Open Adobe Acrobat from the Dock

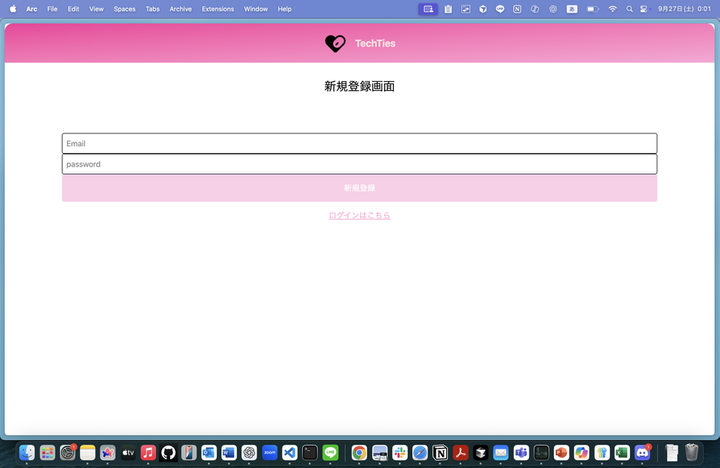(461, 453)
